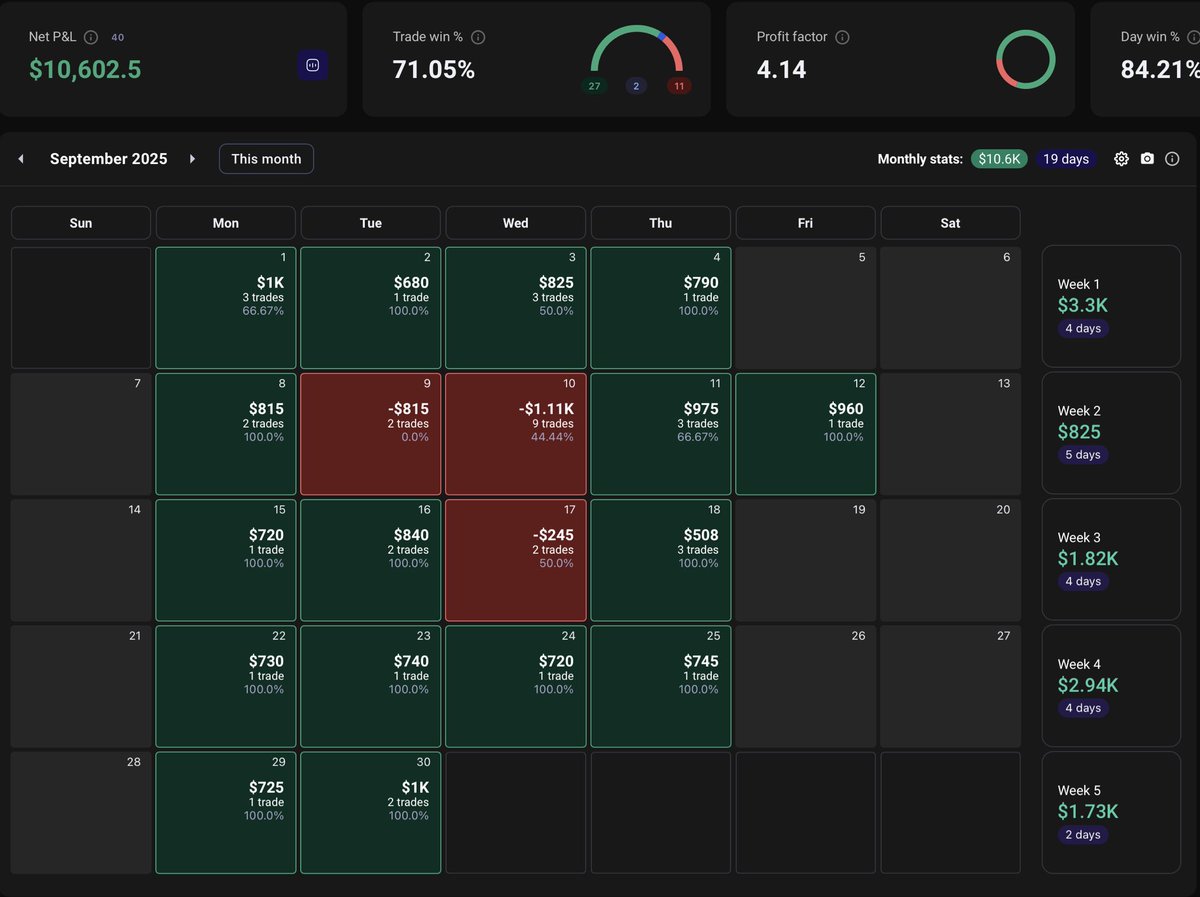Advance to October using the right chevron
The image size is (1200, 897).
[x=192, y=158]
